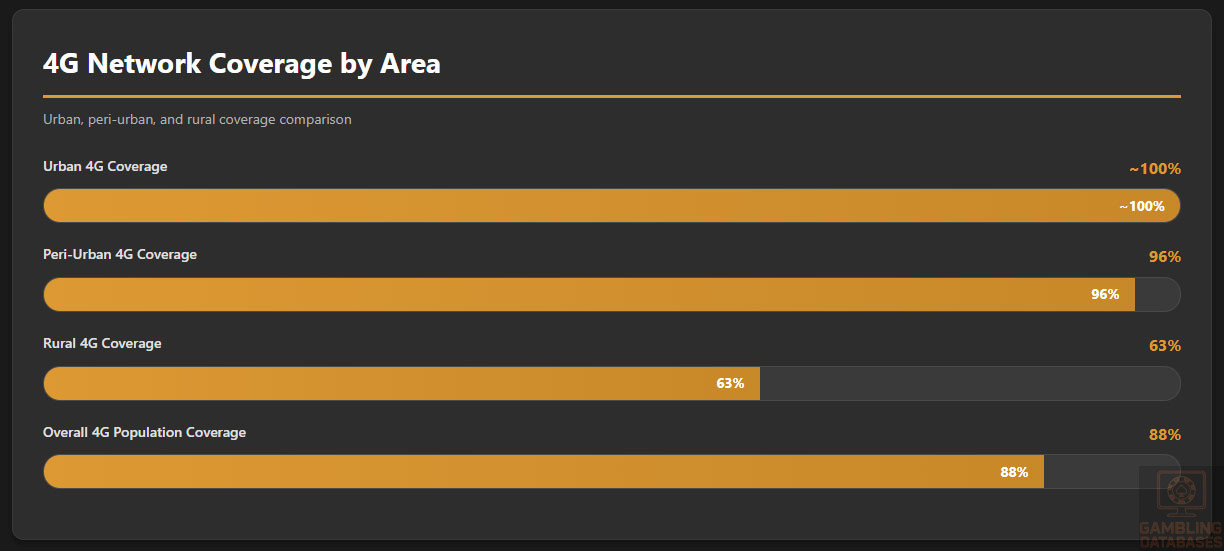This screenshot has height=551, width=1224.
Task: Click the ~100% value above the urban bar
Action: point(1155,169)
